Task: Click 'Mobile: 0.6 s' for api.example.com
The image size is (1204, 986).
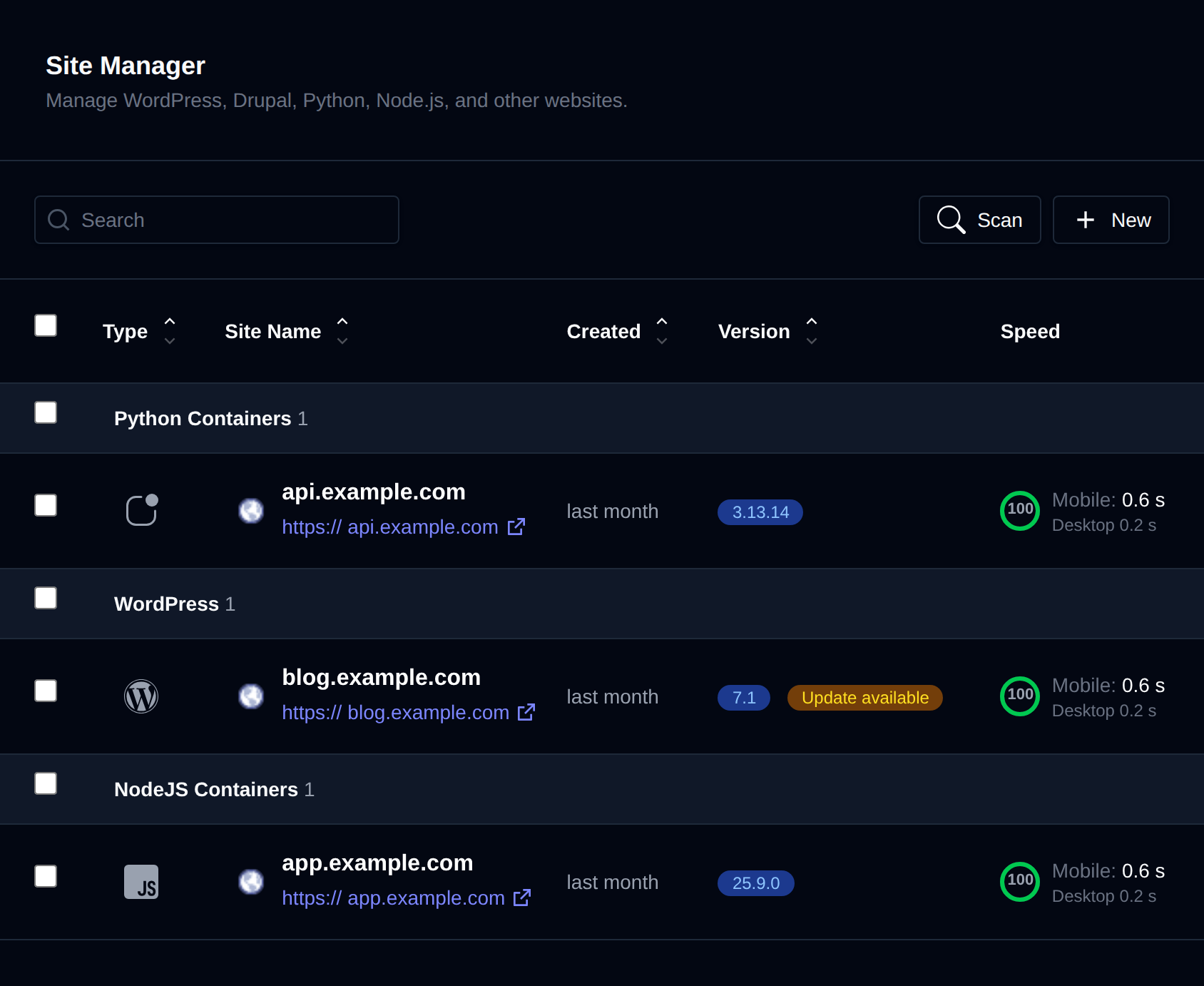Action: 1108,500
